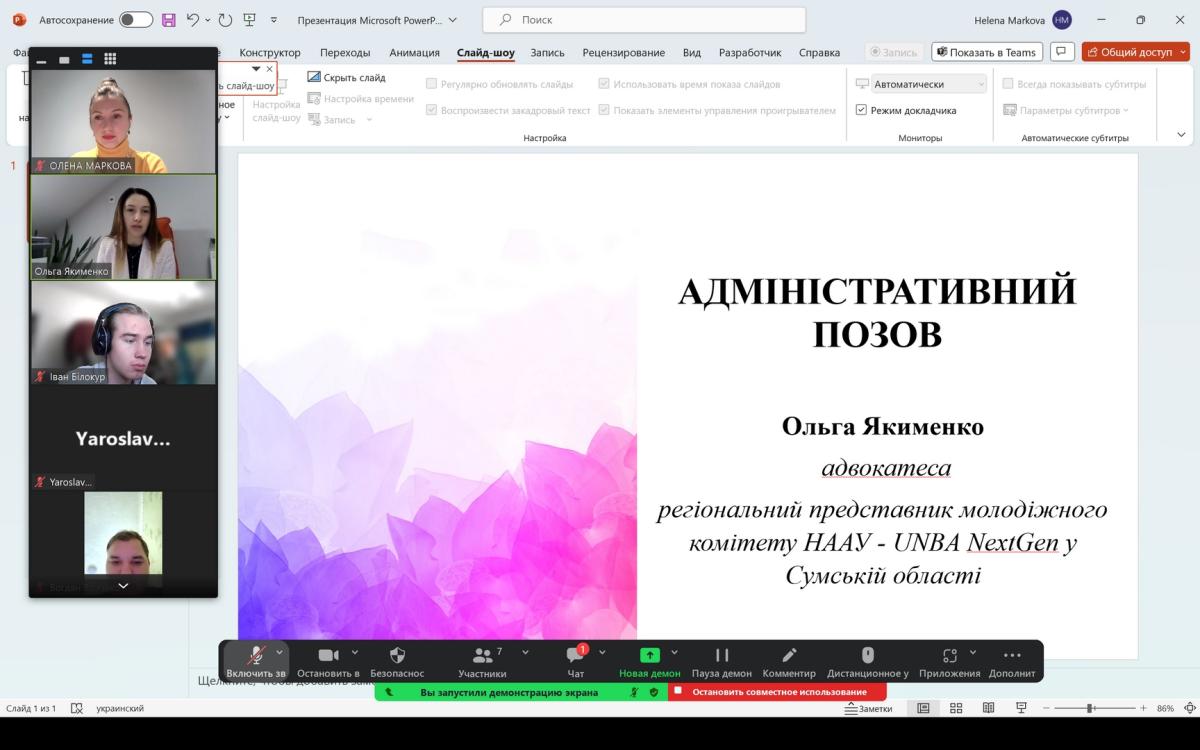Open the Transitions ribbon tab
1200x750 pixels.
[345, 52]
